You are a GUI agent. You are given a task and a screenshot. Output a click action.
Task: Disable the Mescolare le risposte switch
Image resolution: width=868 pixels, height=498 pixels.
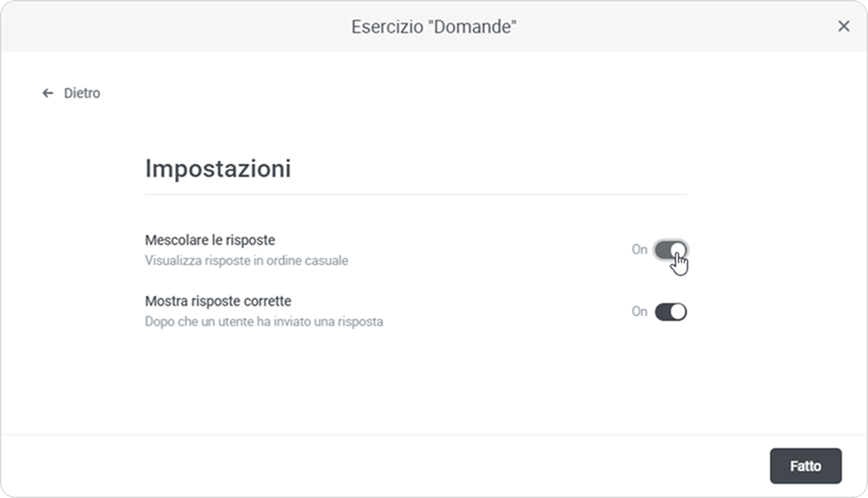pos(670,250)
